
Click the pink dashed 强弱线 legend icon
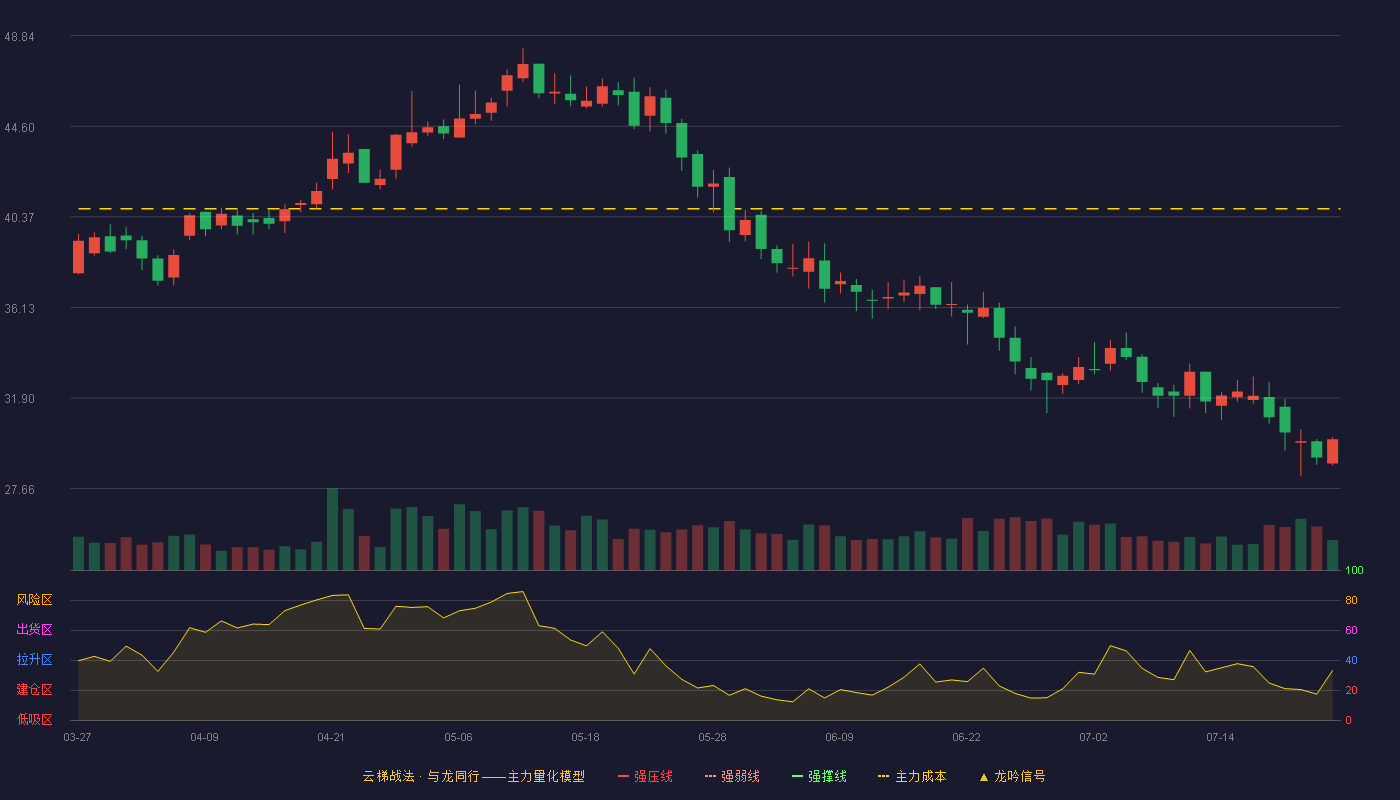pos(710,776)
